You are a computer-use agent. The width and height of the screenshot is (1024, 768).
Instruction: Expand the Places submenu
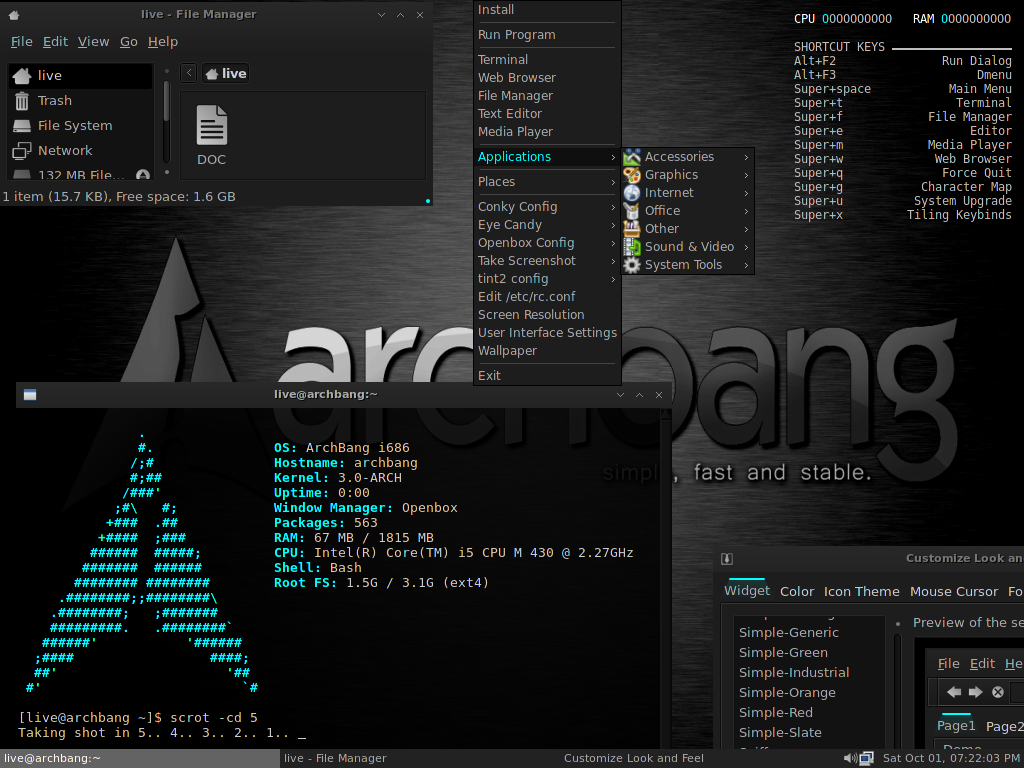click(x=497, y=181)
